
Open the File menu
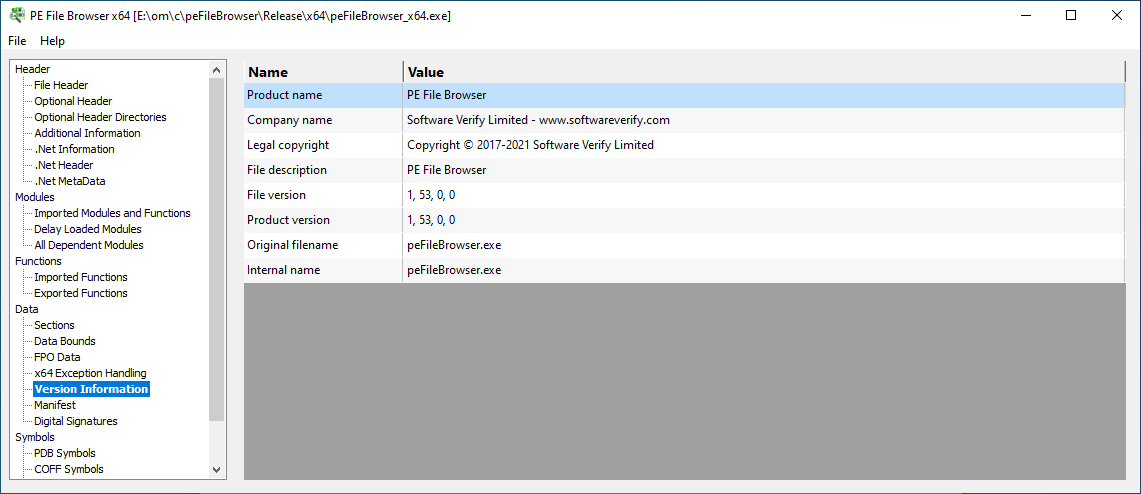pos(17,41)
